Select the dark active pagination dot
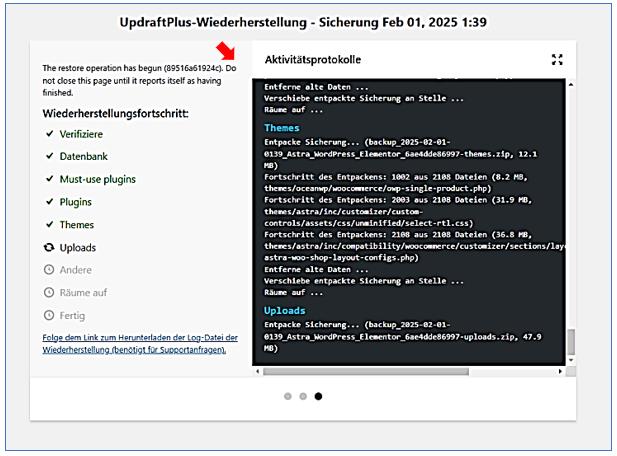 pos(318,396)
